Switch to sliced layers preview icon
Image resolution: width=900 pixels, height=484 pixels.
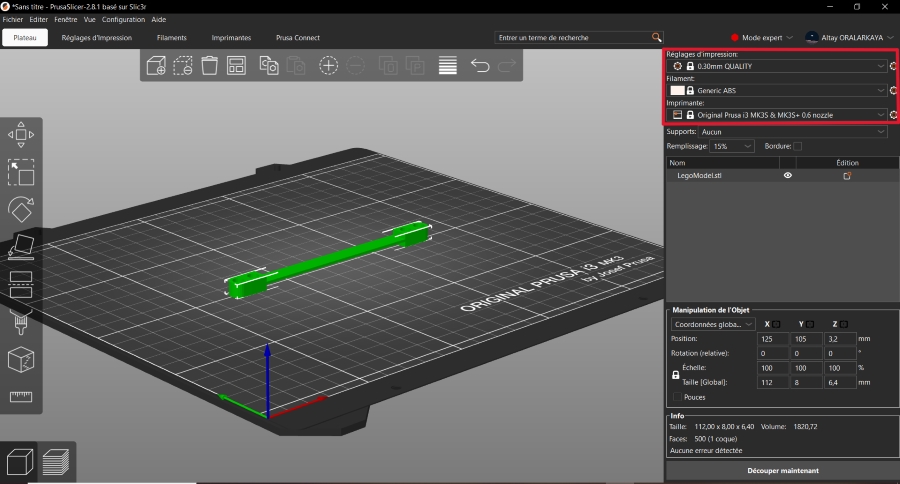click(56, 462)
